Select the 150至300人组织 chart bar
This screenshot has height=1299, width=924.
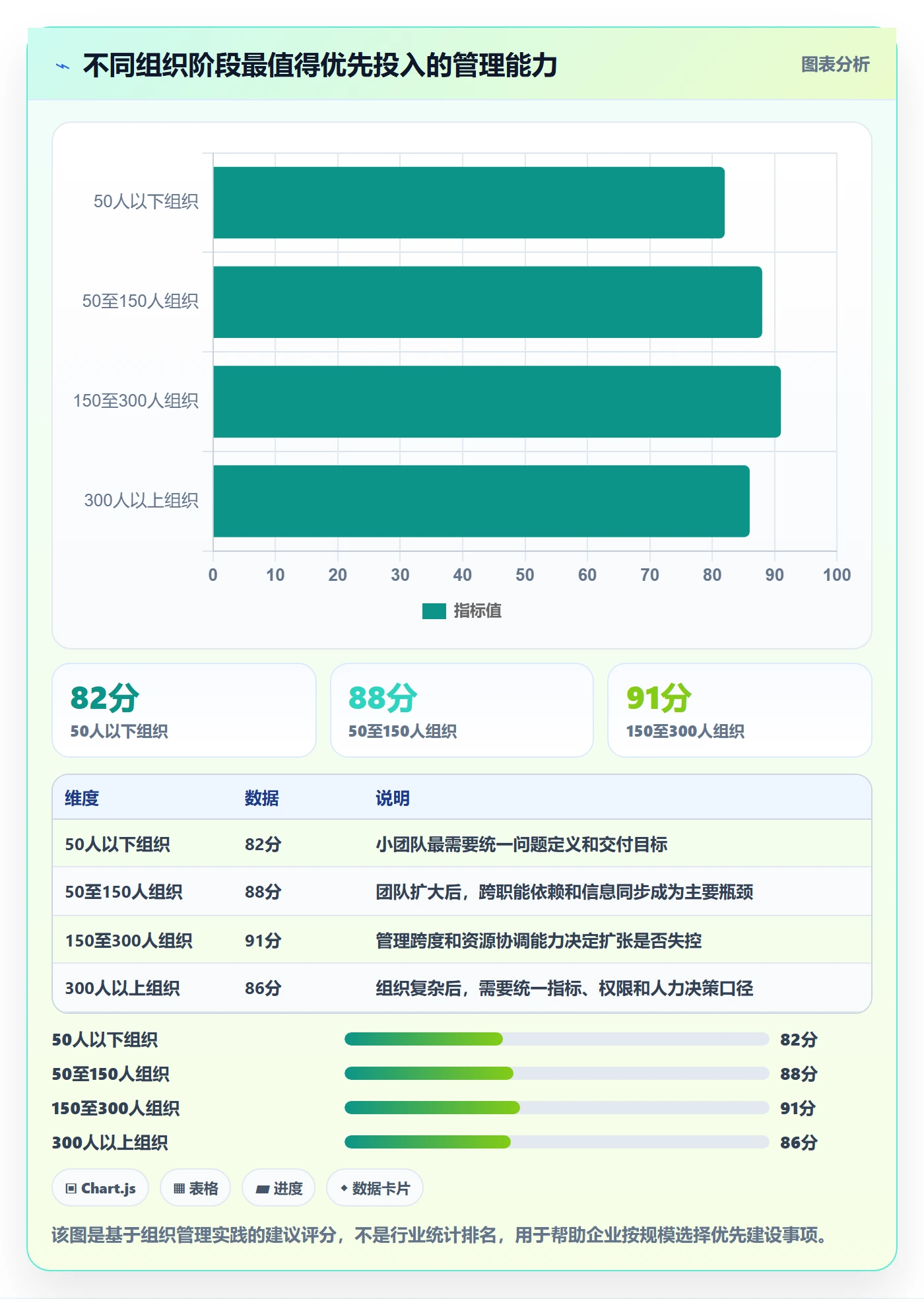[497, 402]
